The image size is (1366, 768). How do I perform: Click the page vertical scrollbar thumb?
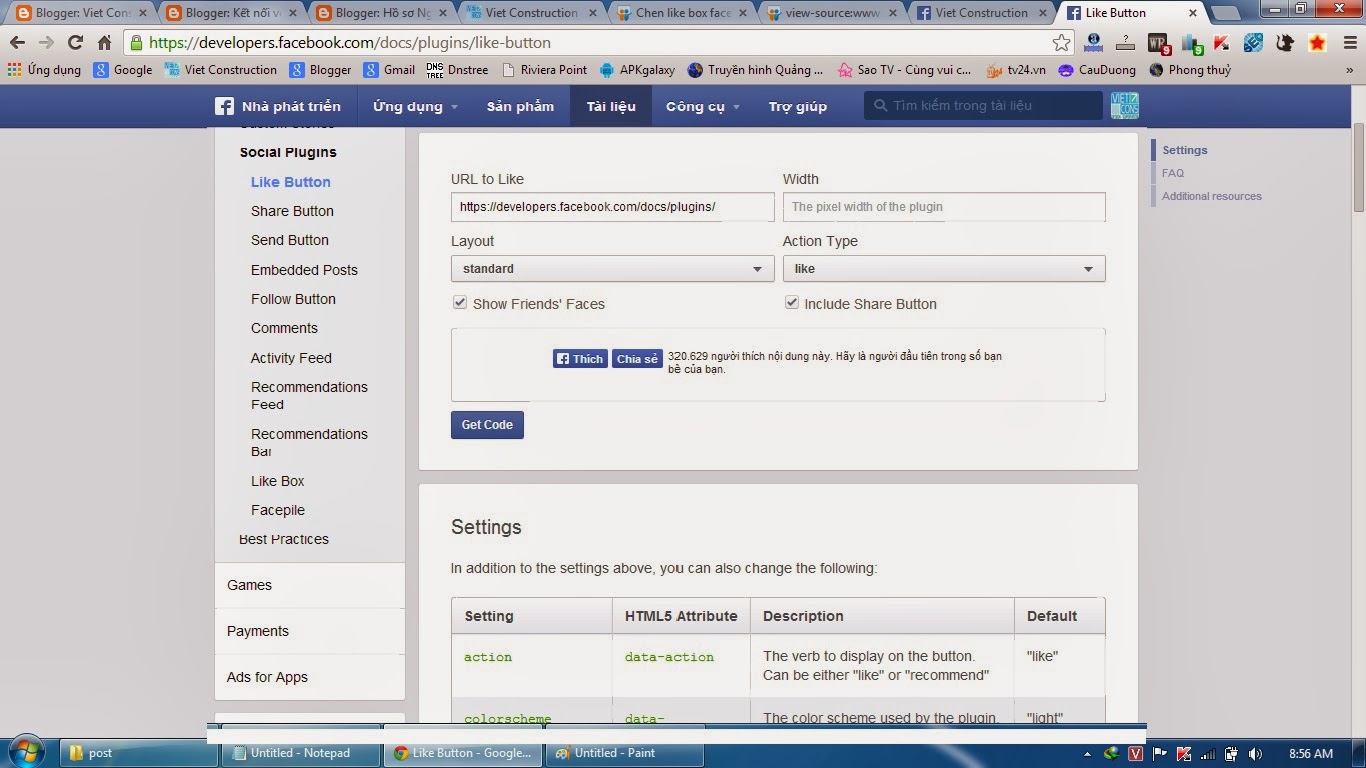pyautogui.click(x=1359, y=165)
